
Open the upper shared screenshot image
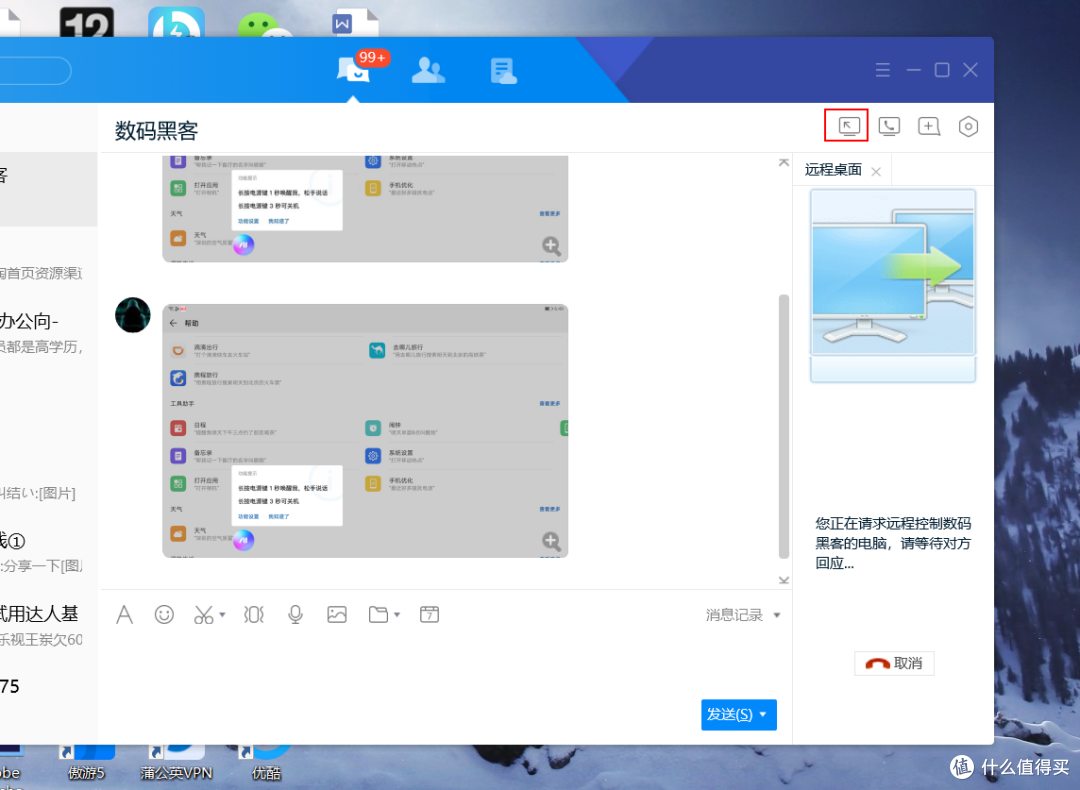click(x=365, y=209)
